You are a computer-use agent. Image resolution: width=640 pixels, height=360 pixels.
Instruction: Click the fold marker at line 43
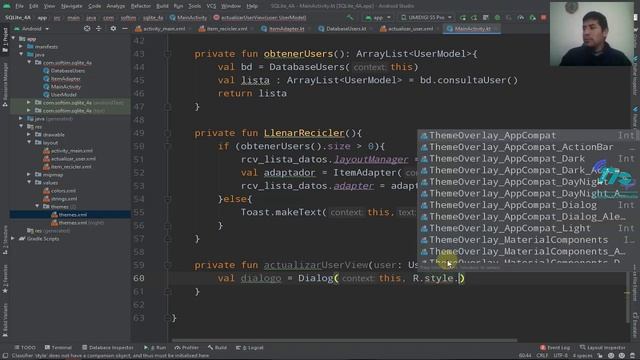coord(167,54)
